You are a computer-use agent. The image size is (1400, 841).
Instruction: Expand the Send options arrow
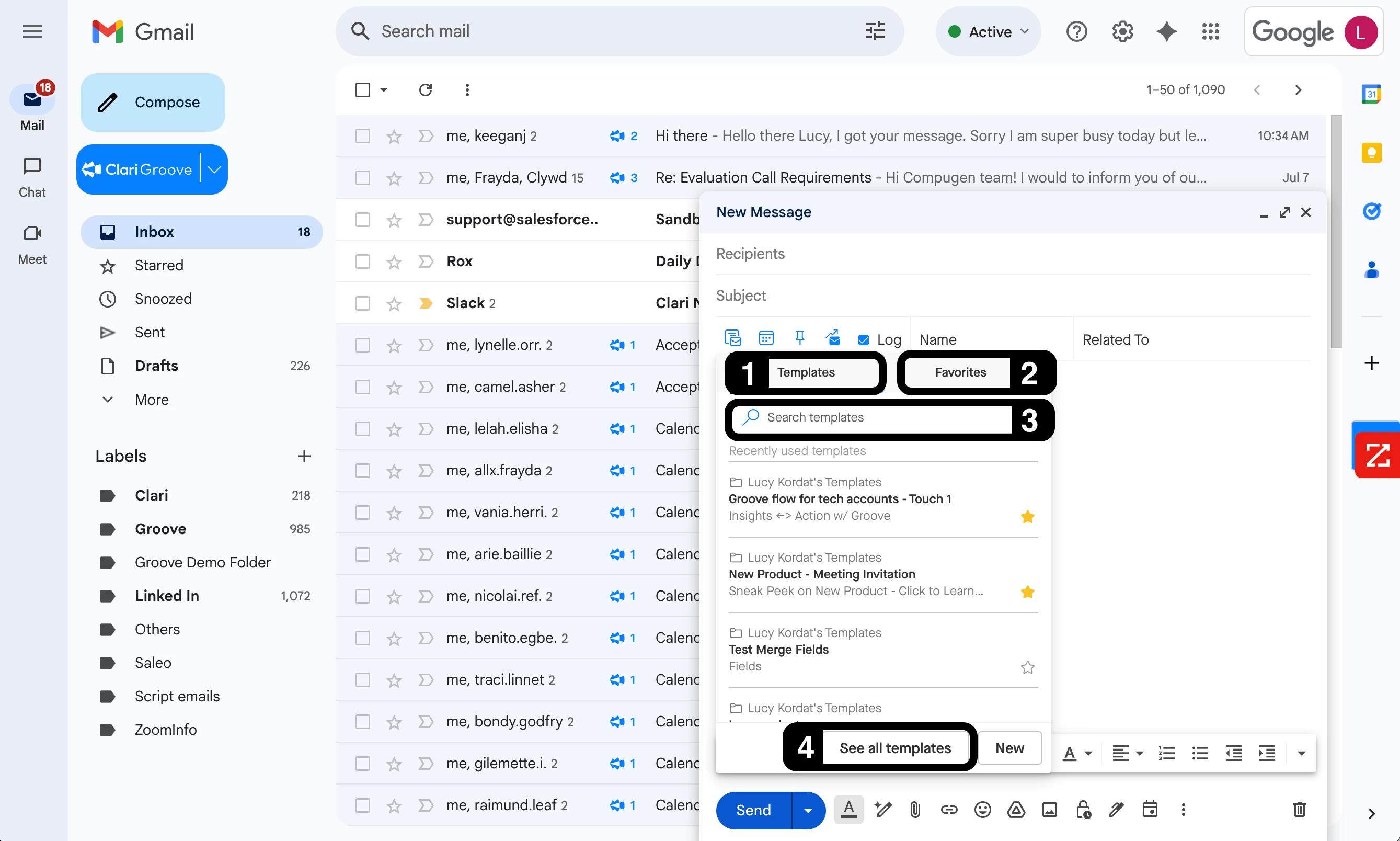click(808, 810)
